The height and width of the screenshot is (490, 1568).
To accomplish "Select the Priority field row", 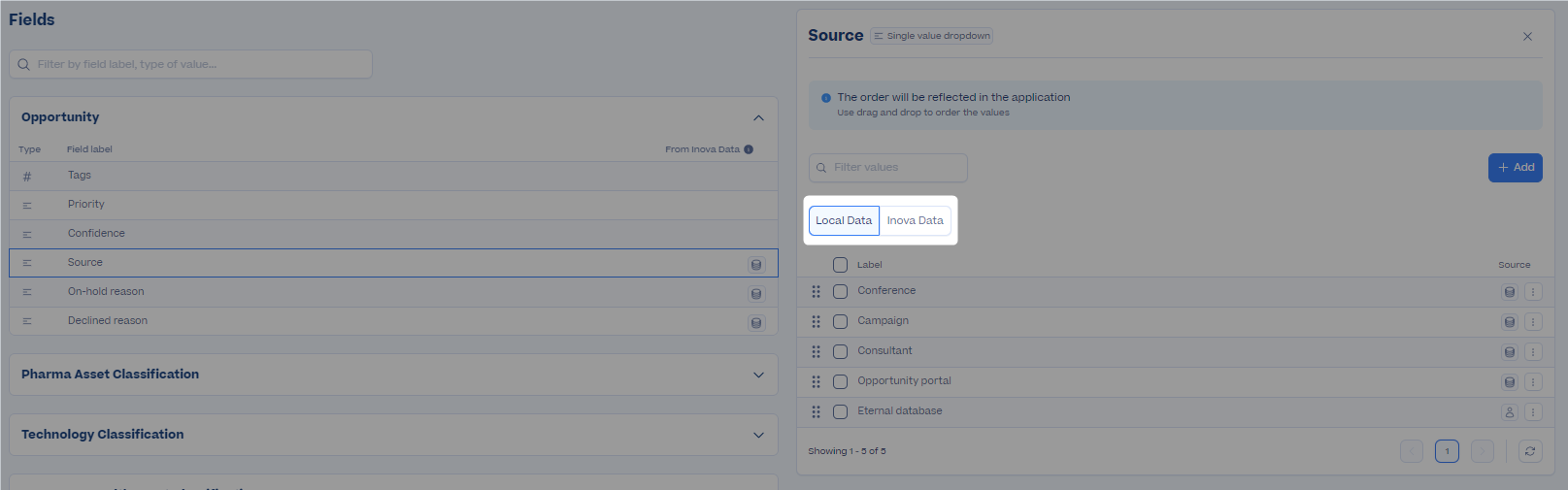I will coord(393,206).
